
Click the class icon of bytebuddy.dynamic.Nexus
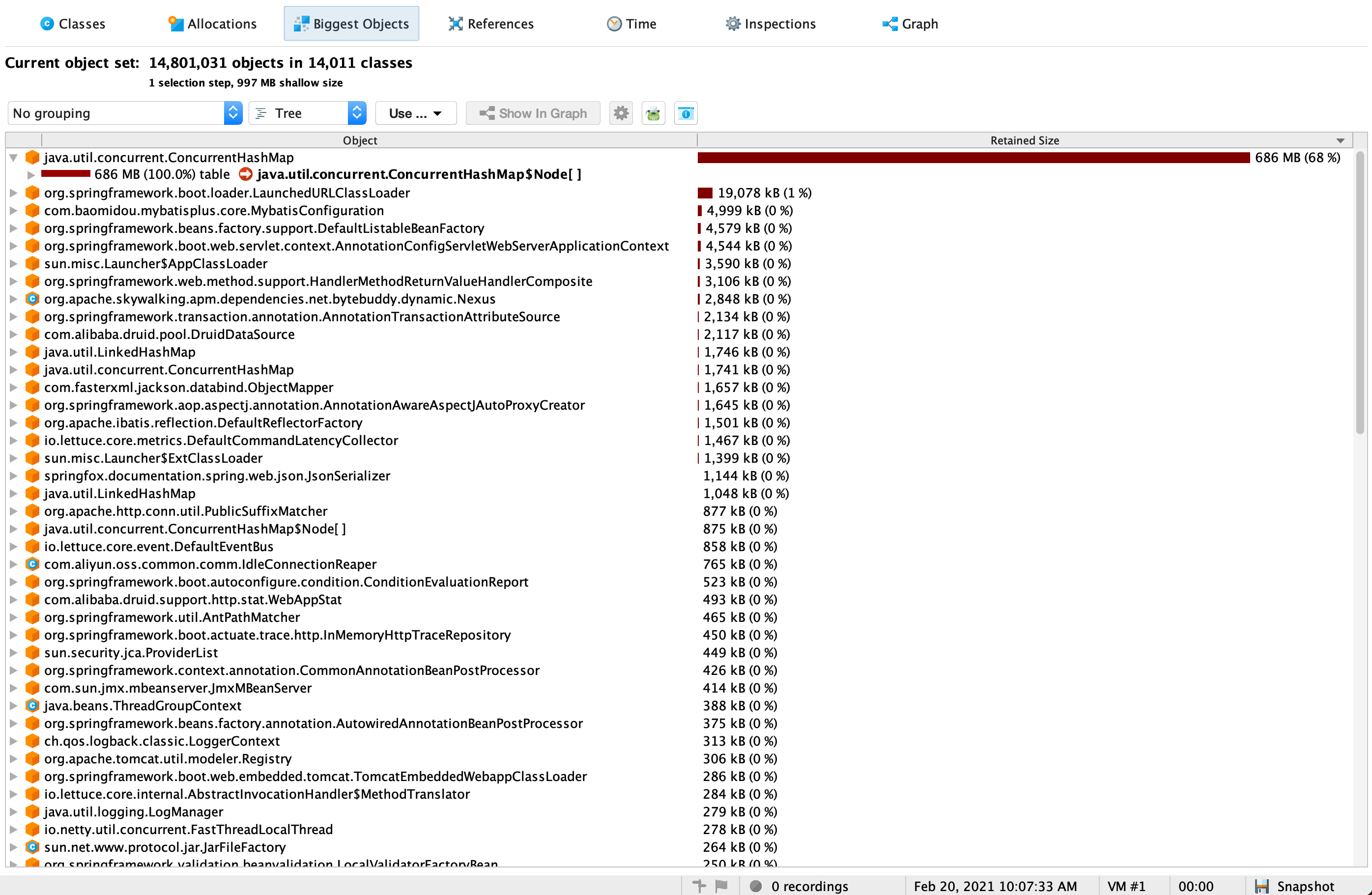coord(32,299)
